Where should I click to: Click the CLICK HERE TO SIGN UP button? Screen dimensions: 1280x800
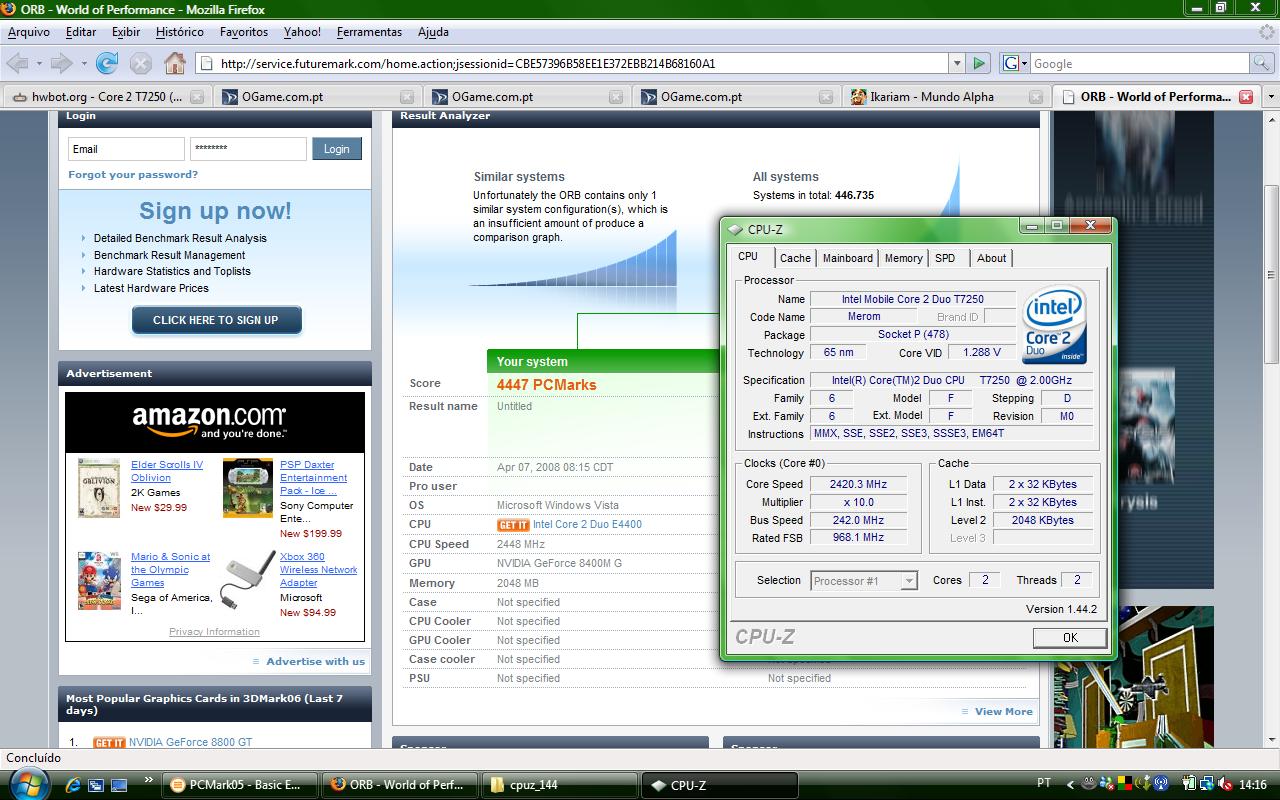(216, 320)
